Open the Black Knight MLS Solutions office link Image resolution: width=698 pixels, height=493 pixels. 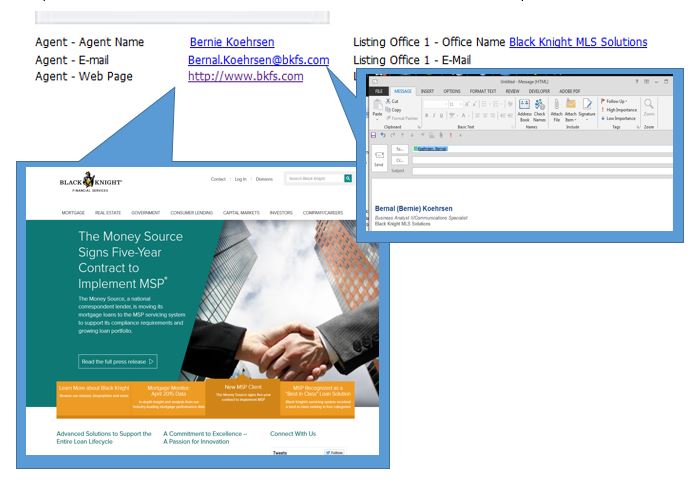click(578, 42)
